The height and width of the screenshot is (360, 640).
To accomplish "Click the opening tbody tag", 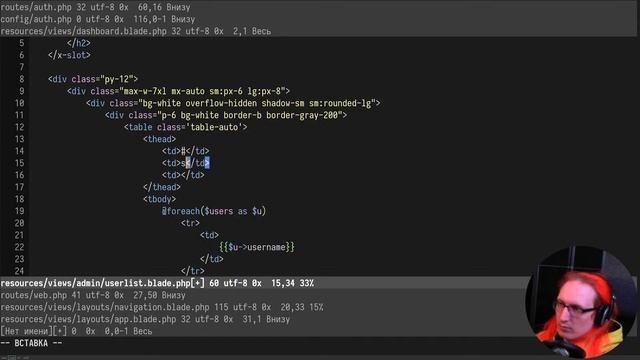I will [x=159, y=199].
